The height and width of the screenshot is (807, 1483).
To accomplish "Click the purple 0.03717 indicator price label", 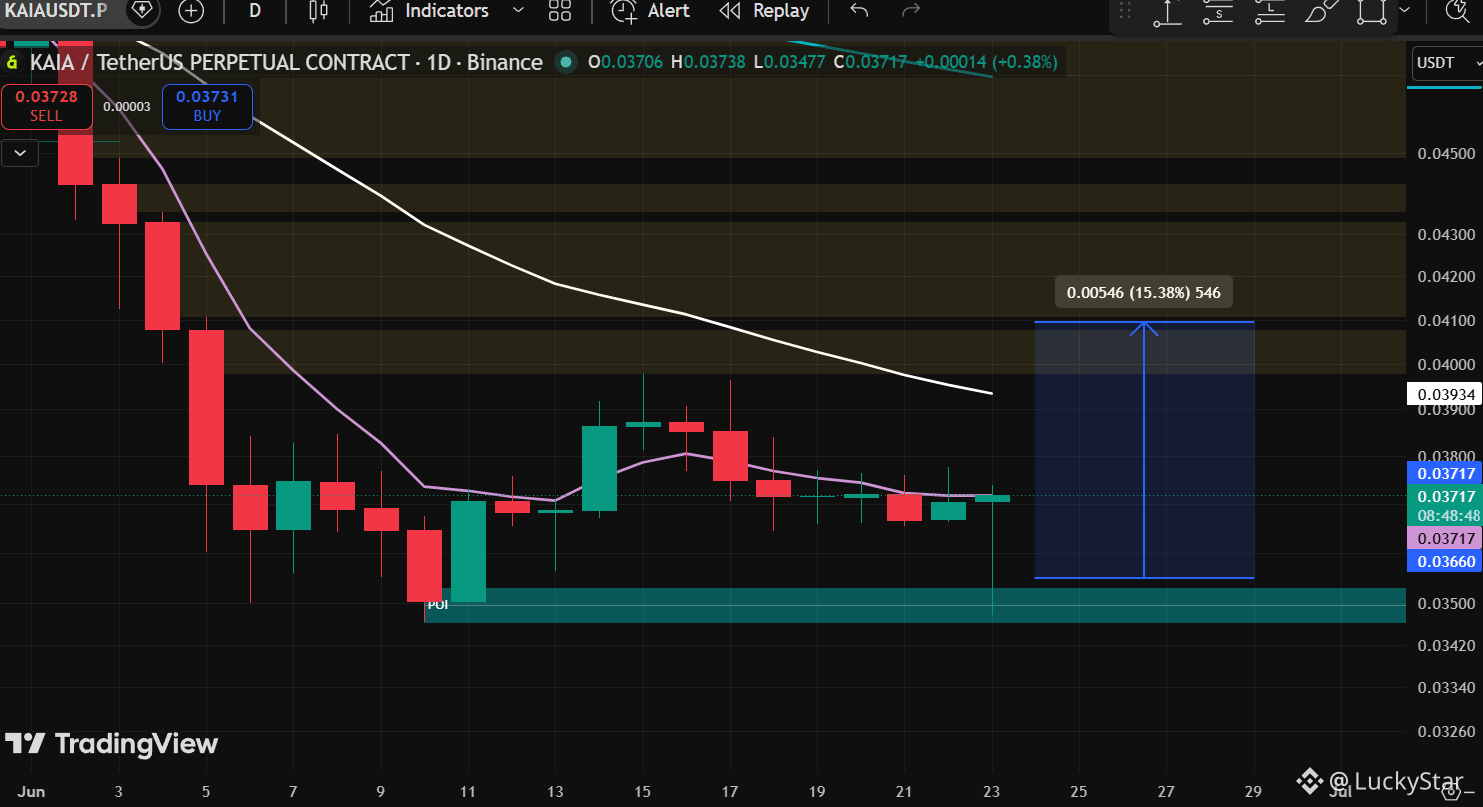I will [x=1444, y=538].
